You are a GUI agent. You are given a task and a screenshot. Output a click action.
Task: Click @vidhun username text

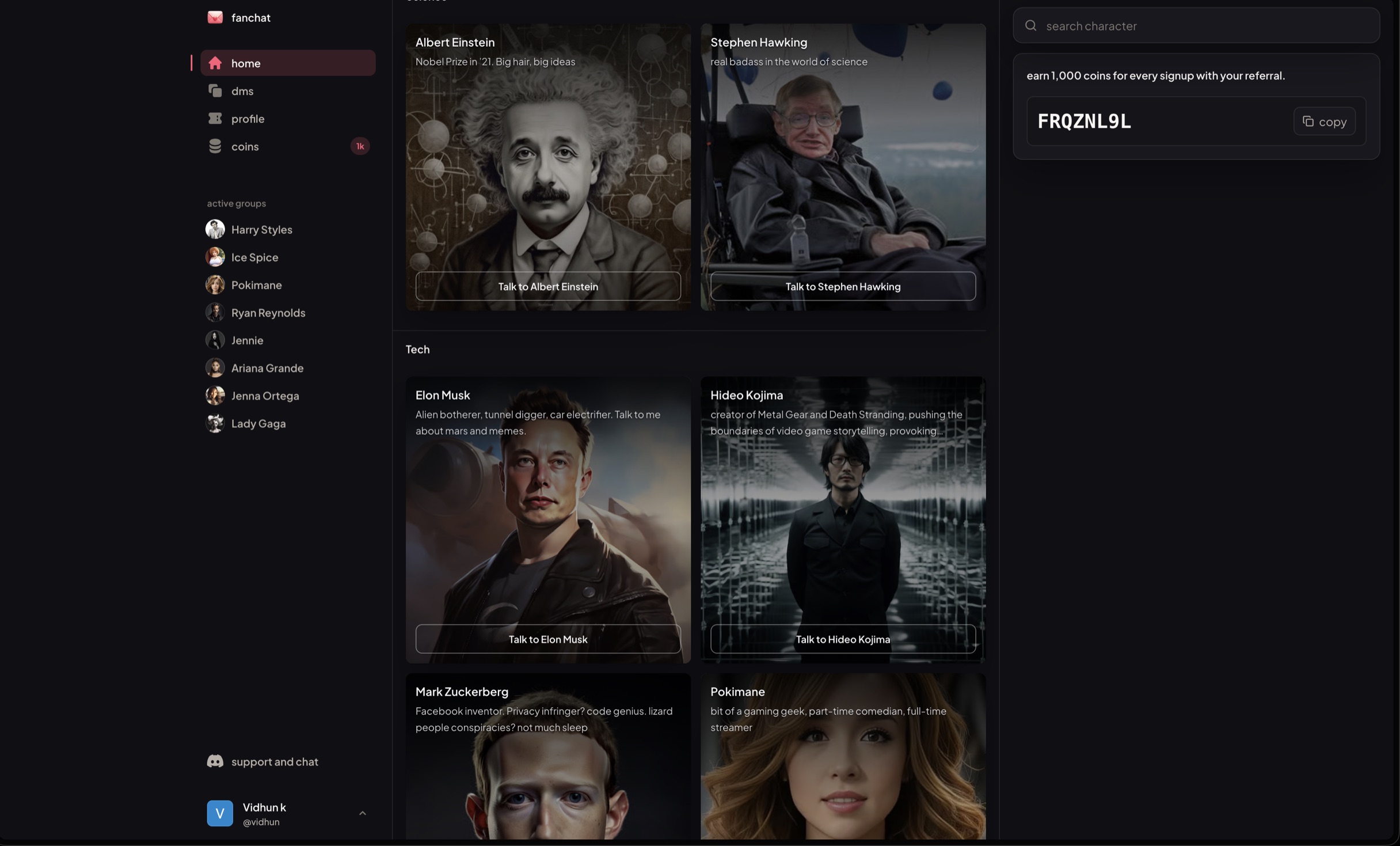pos(261,822)
